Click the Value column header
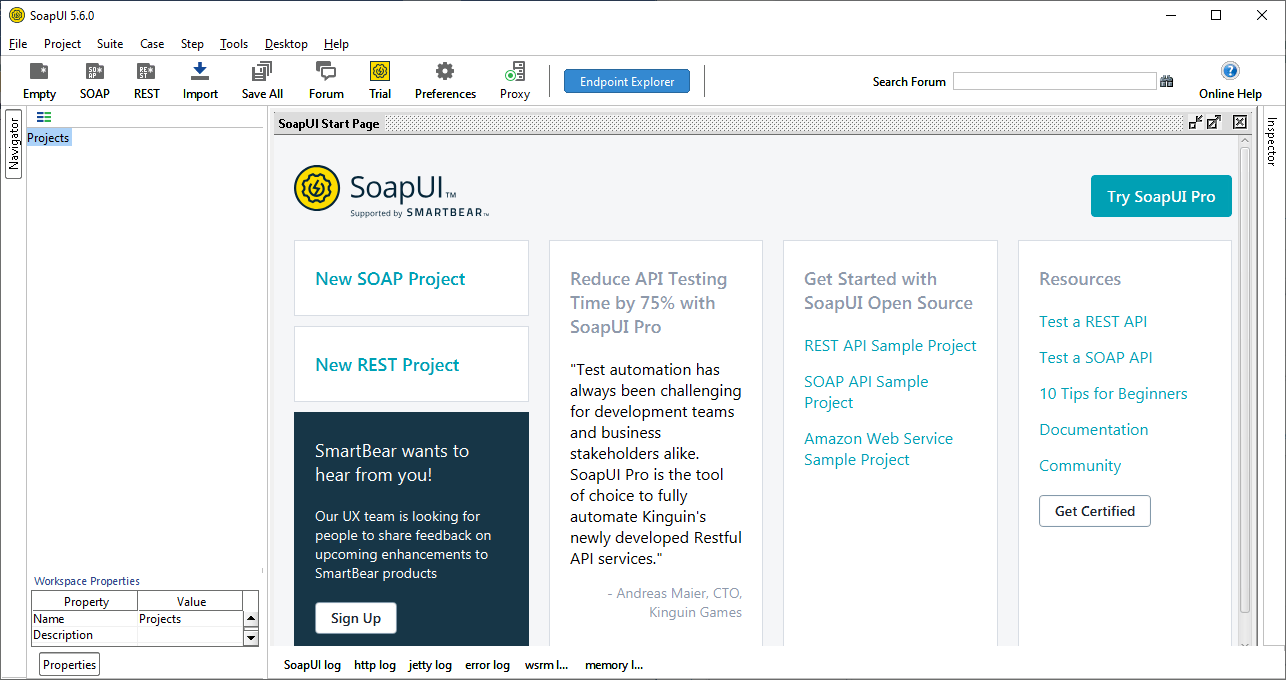This screenshot has height=680, width=1286. (x=191, y=602)
